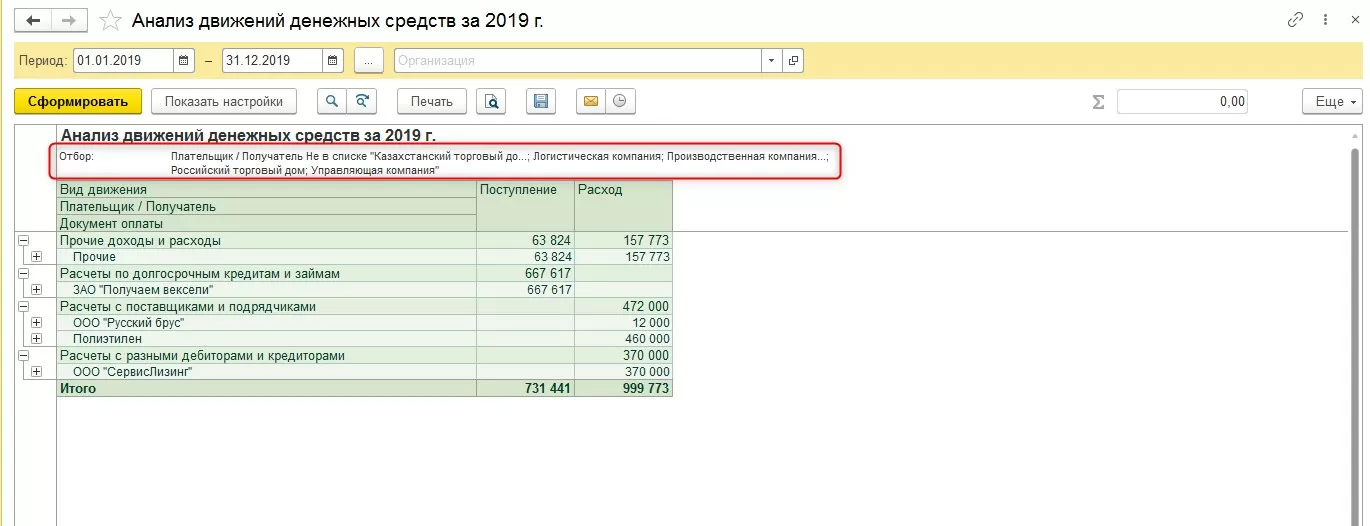Expand the ЗАО "Получаем вексели" row
The width and height of the screenshot is (1370, 526).
pos(37,290)
